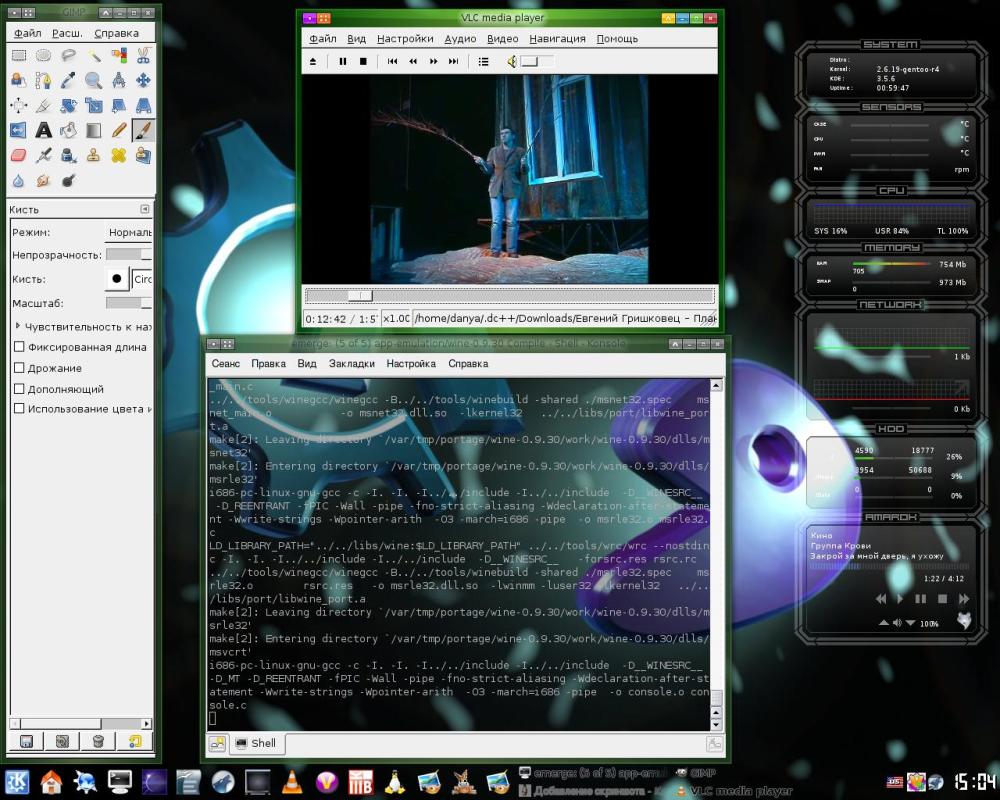
Task: Pick the Clone stamp tool
Action: 94,155
